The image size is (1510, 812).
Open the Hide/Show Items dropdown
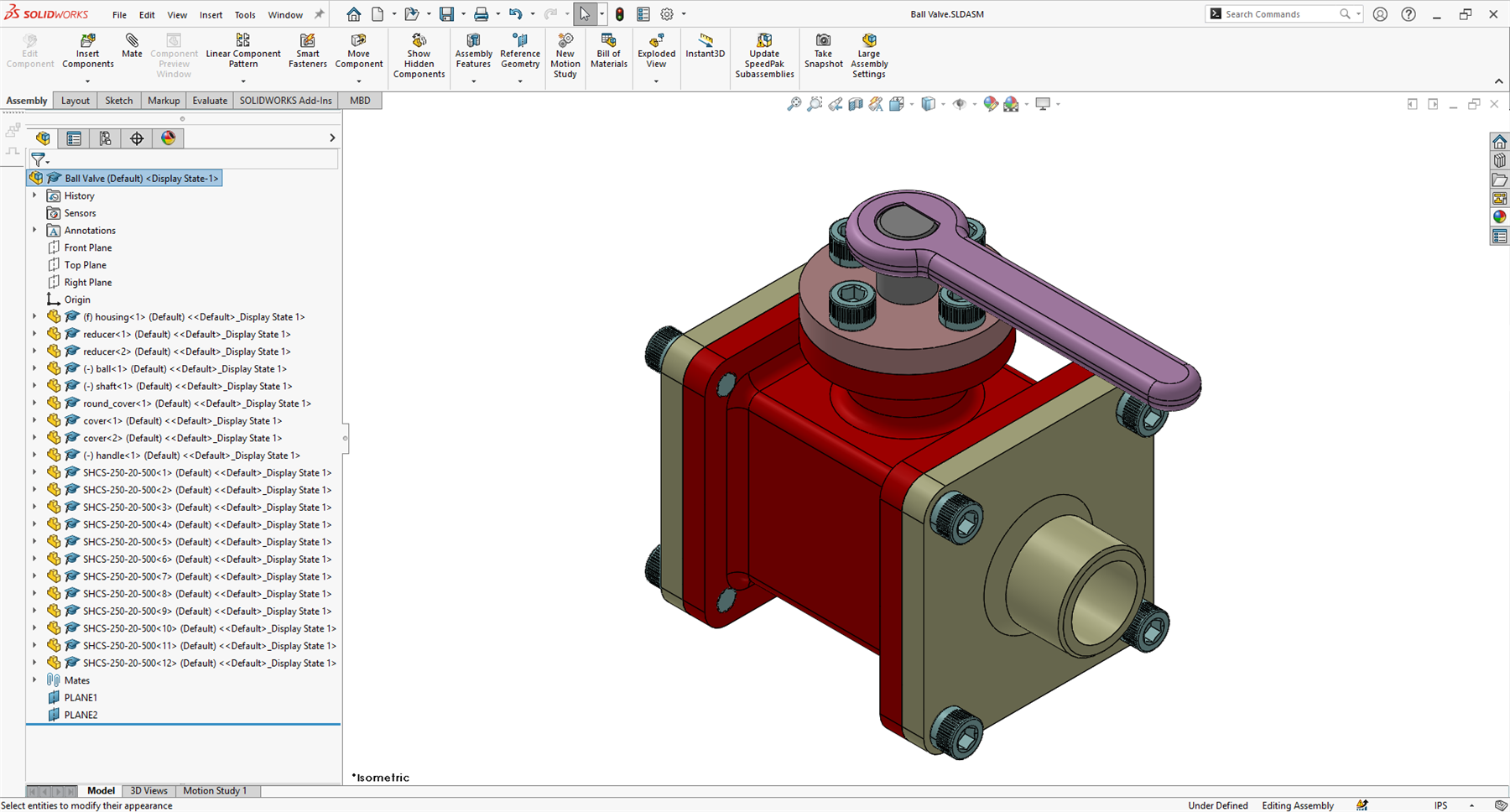(x=974, y=104)
